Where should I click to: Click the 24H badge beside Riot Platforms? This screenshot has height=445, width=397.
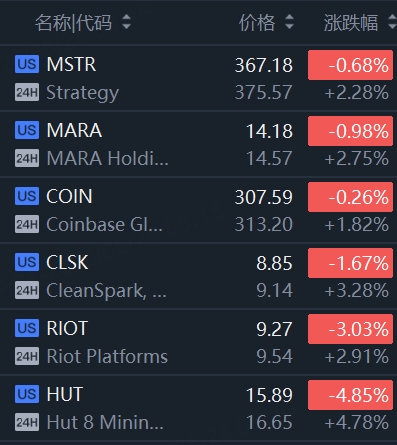(x=27, y=356)
